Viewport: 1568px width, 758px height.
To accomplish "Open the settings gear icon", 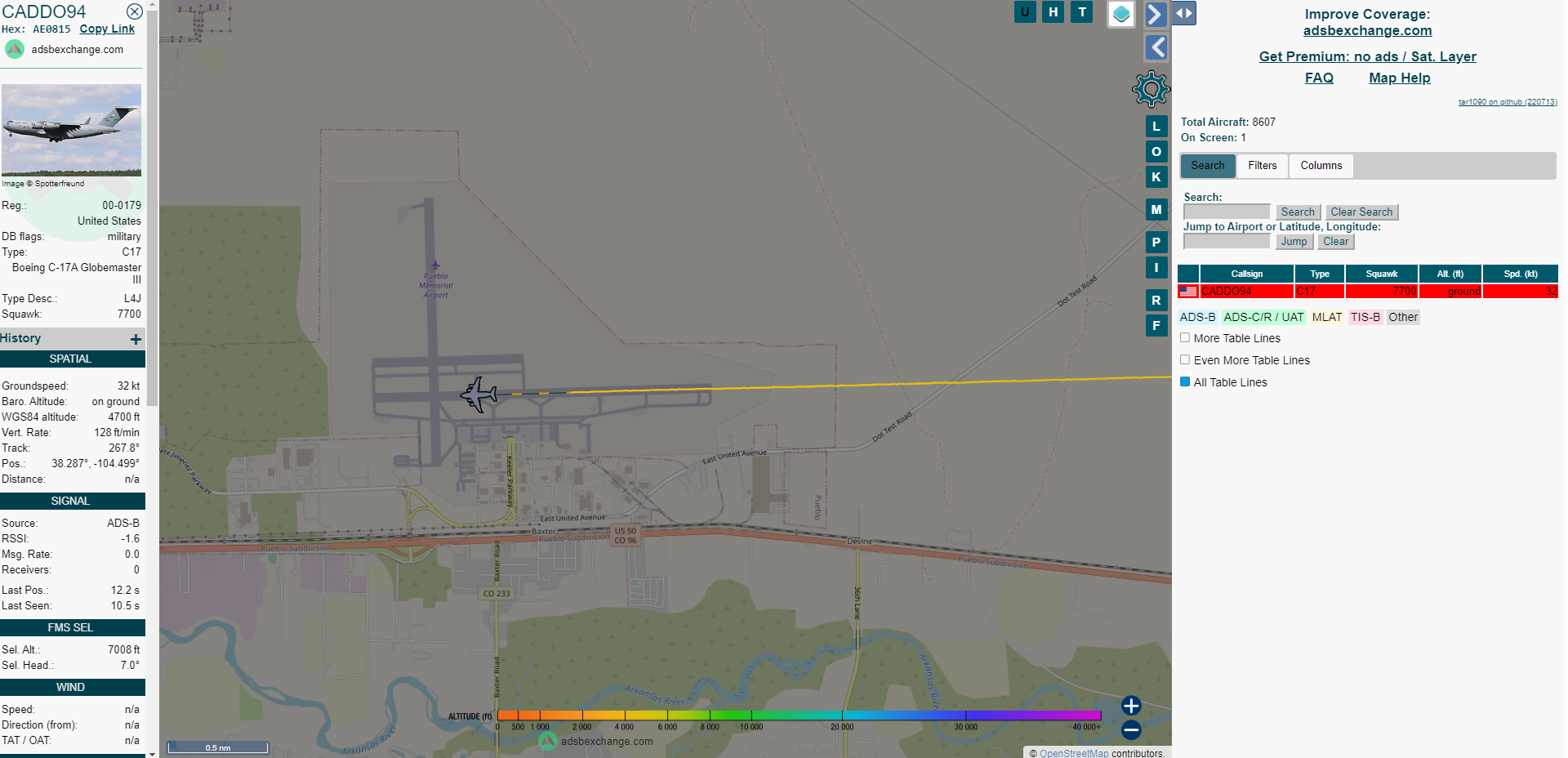I will 1151,89.
